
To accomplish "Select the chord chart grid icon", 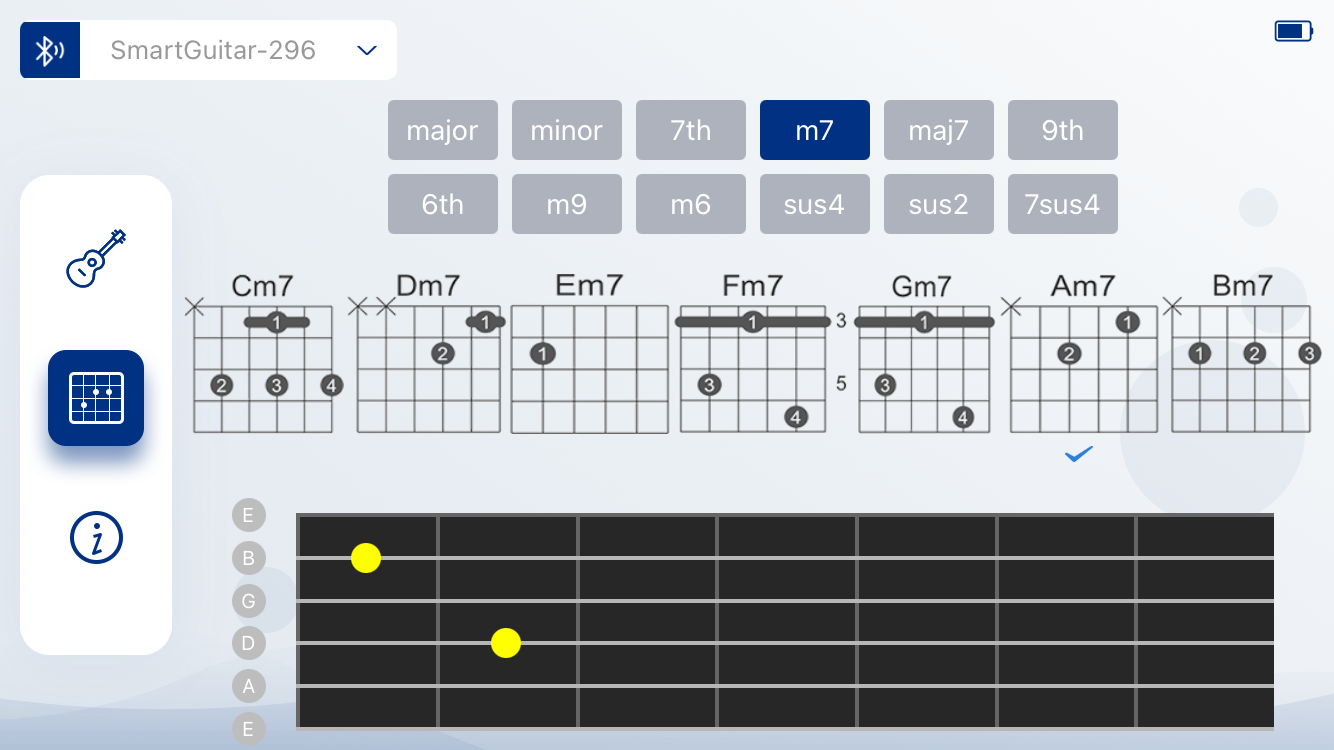I will pos(96,398).
